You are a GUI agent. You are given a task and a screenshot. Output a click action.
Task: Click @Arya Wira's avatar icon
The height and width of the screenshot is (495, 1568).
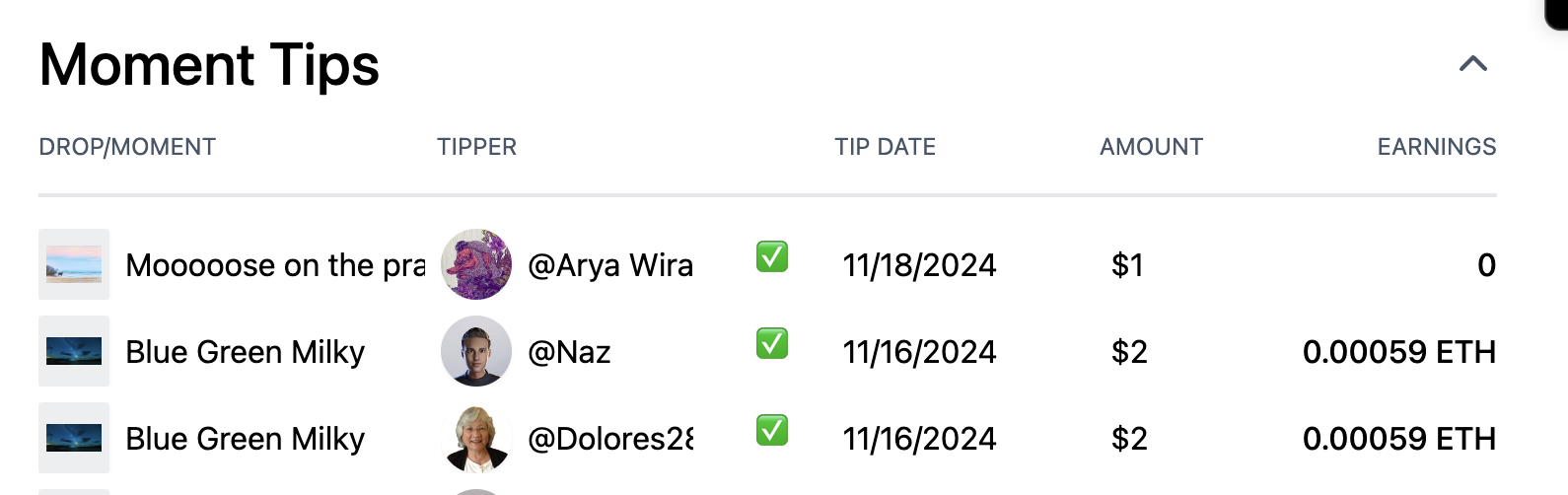pos(476,264)
